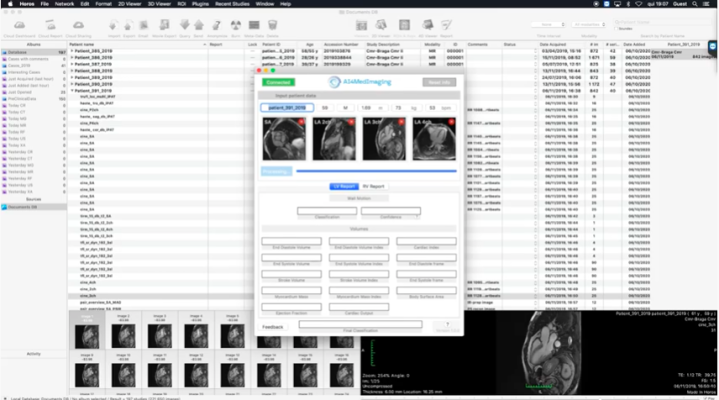This screenshot has height=400, width=719.
Task: Click the patient name input field
Action: tap(287, 107)
